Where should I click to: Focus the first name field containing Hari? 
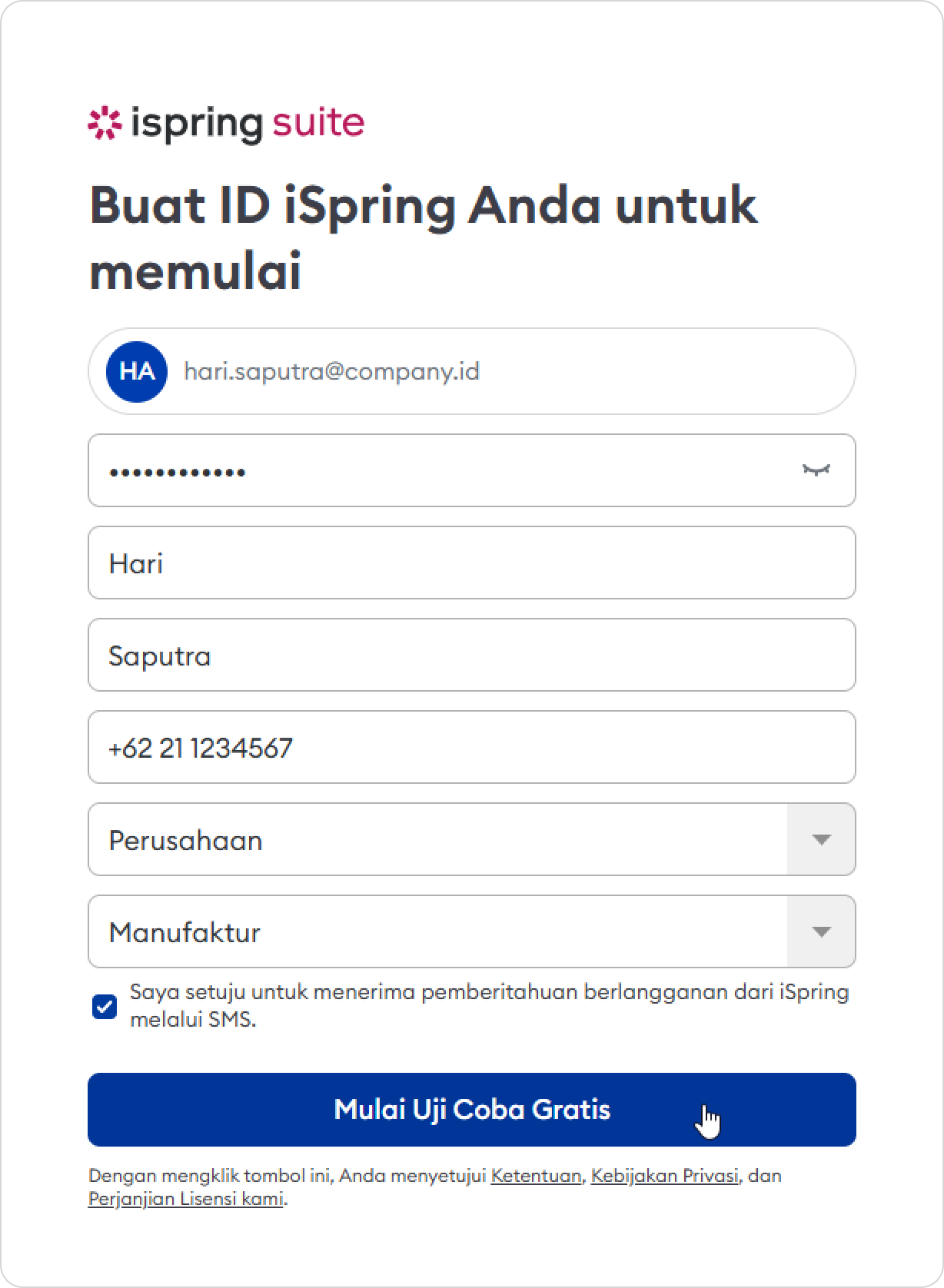470,563
